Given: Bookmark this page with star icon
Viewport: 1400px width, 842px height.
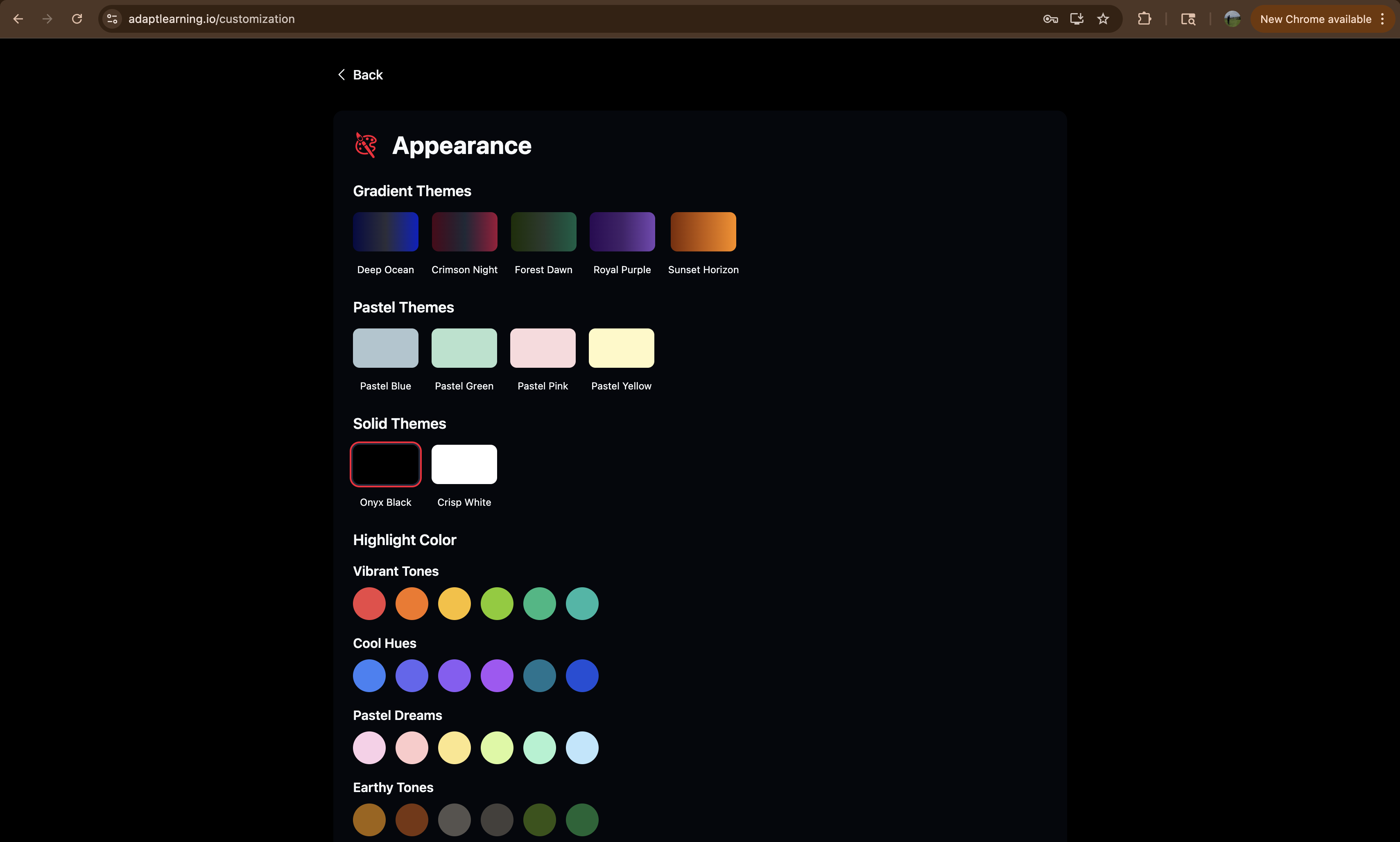Looking at the screenshot, I should (1103, 19).
